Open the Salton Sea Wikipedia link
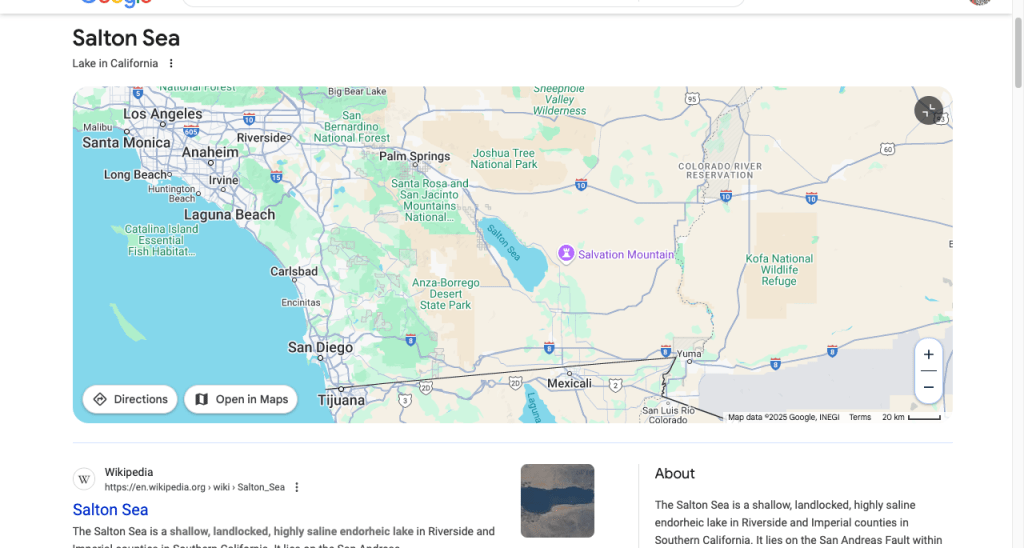1024x548 pixels. (110, 510)
